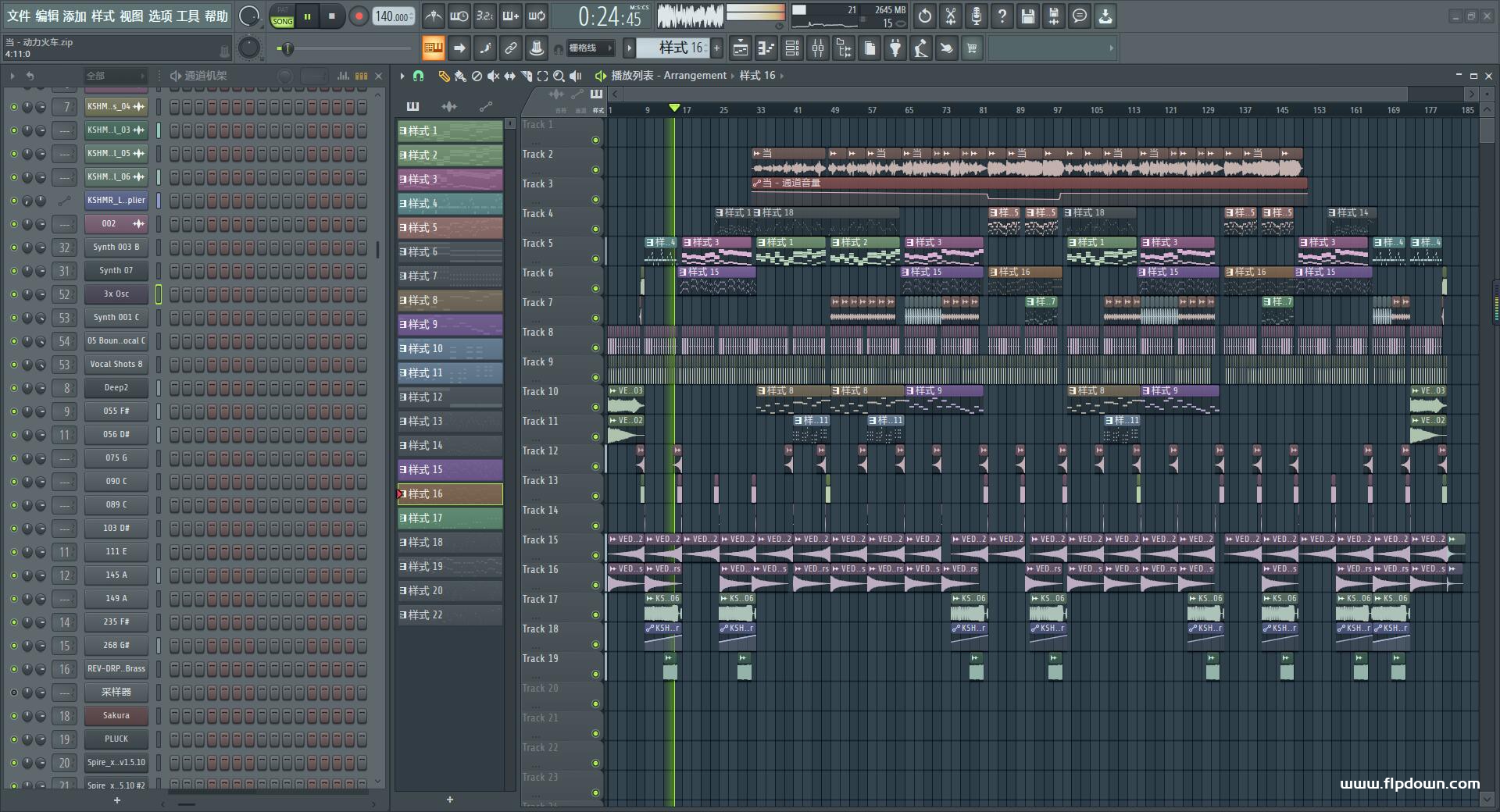Pause playback with the transport pause button
The width and height of the screenshot is (1500, 812).
pos(308,16)
